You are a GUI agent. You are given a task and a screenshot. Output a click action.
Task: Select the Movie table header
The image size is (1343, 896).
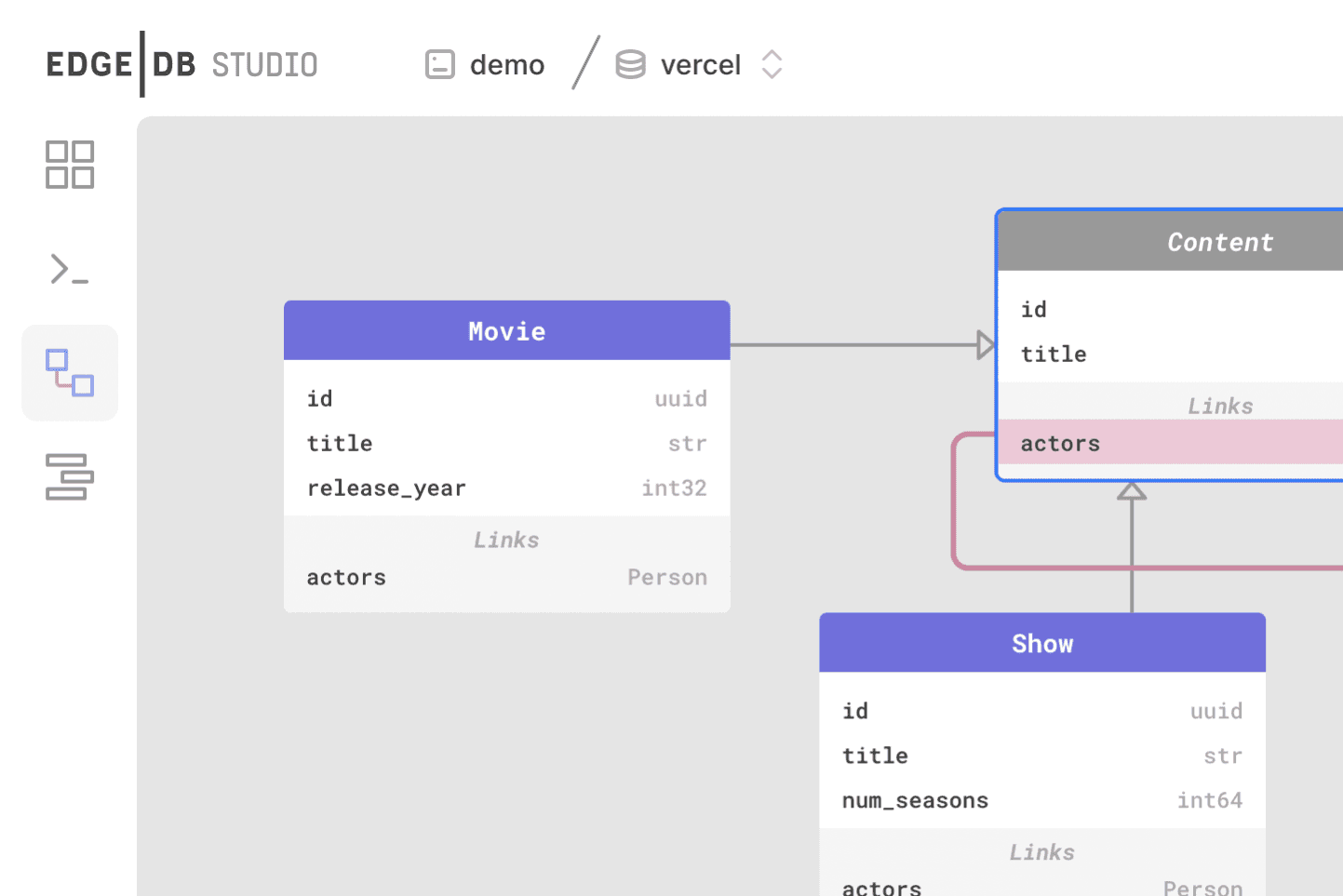click(x=506, y=330)
